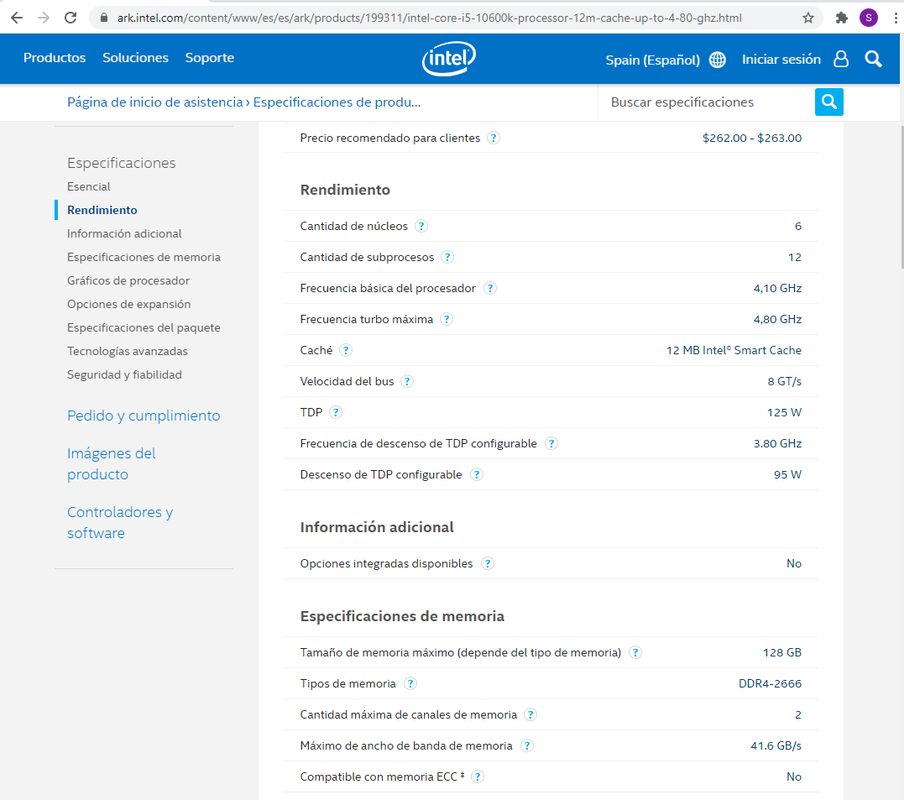Viewport: 904px width, 800px height.
Task: Show help for Máximo de ancho de banda
Action: pyautogui.click(x=526, y=746)
